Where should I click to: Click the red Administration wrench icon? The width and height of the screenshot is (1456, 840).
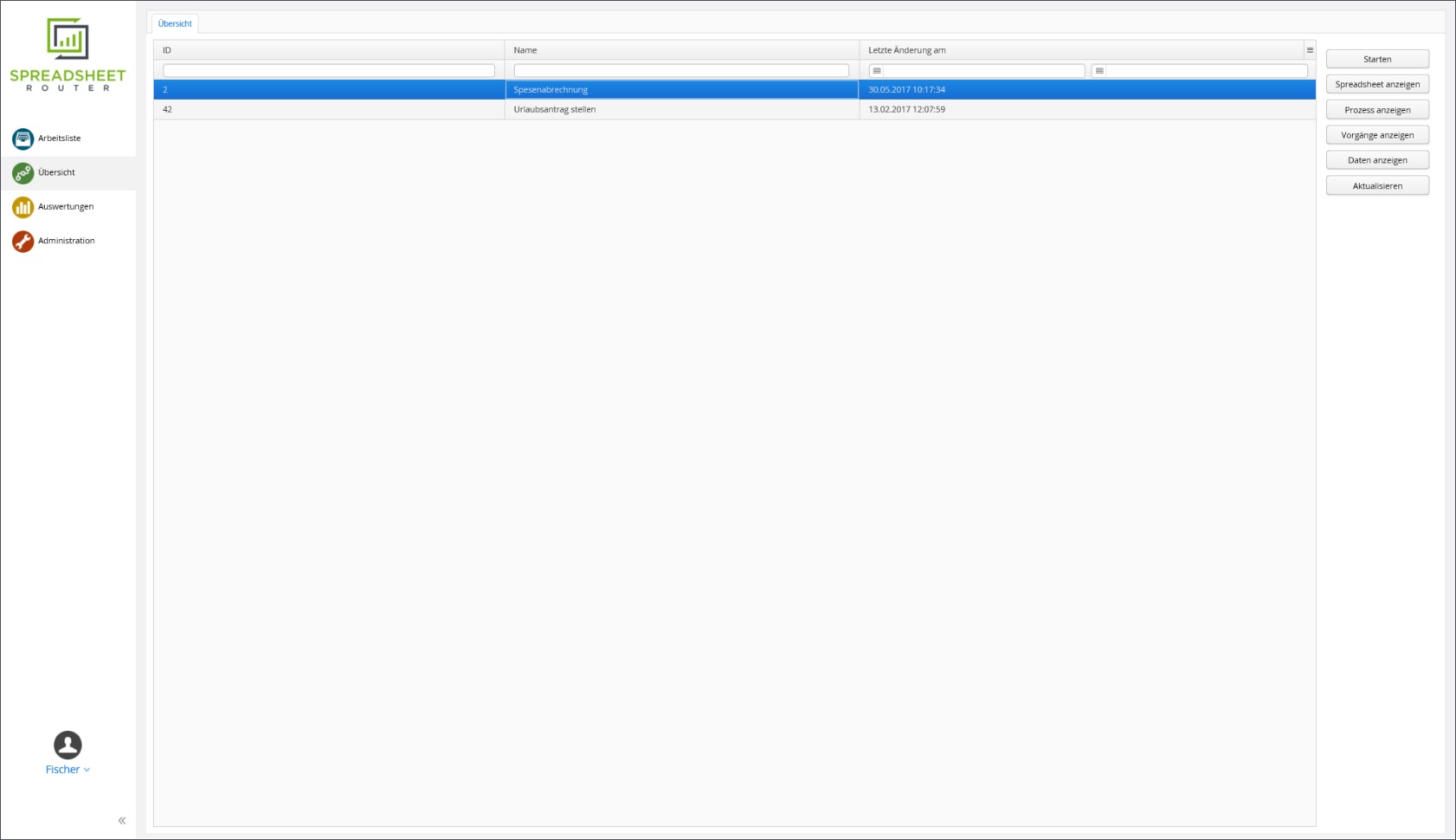pos(23,242)
